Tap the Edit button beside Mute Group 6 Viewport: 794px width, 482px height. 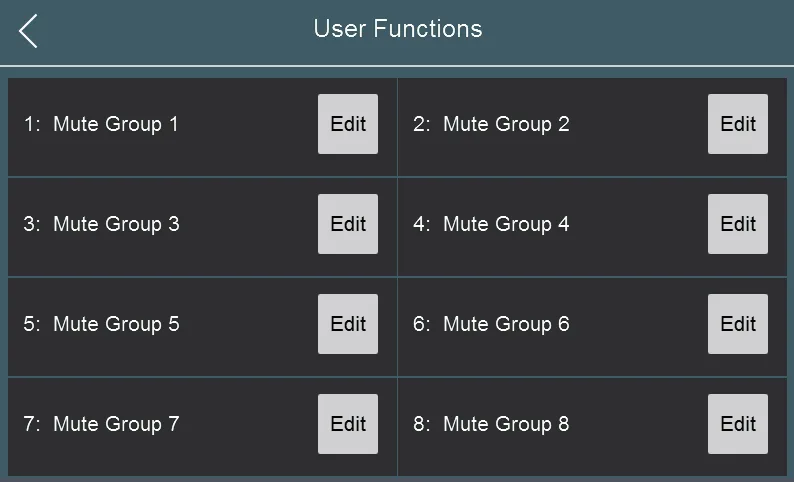738,324
